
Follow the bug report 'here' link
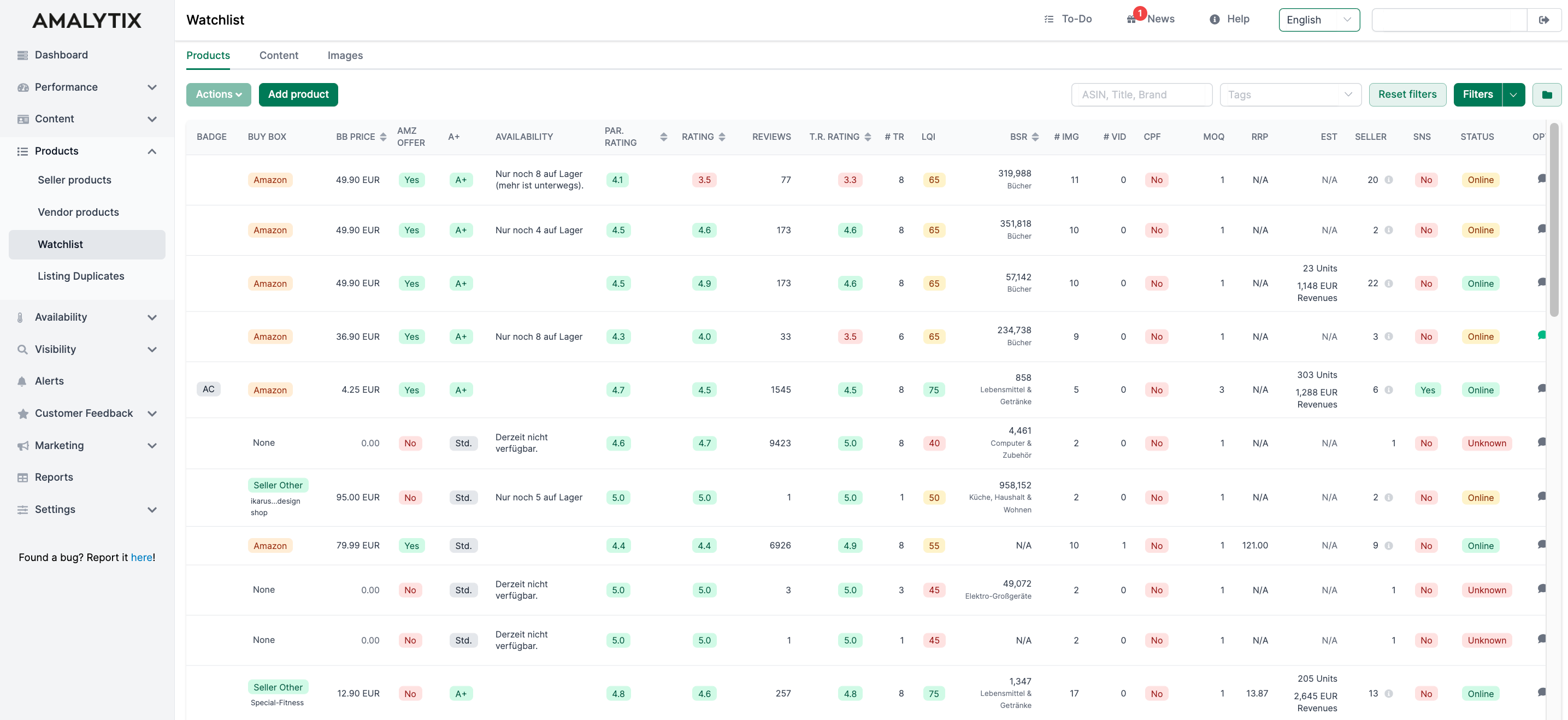pyautogui.click(x=142, y=558)
